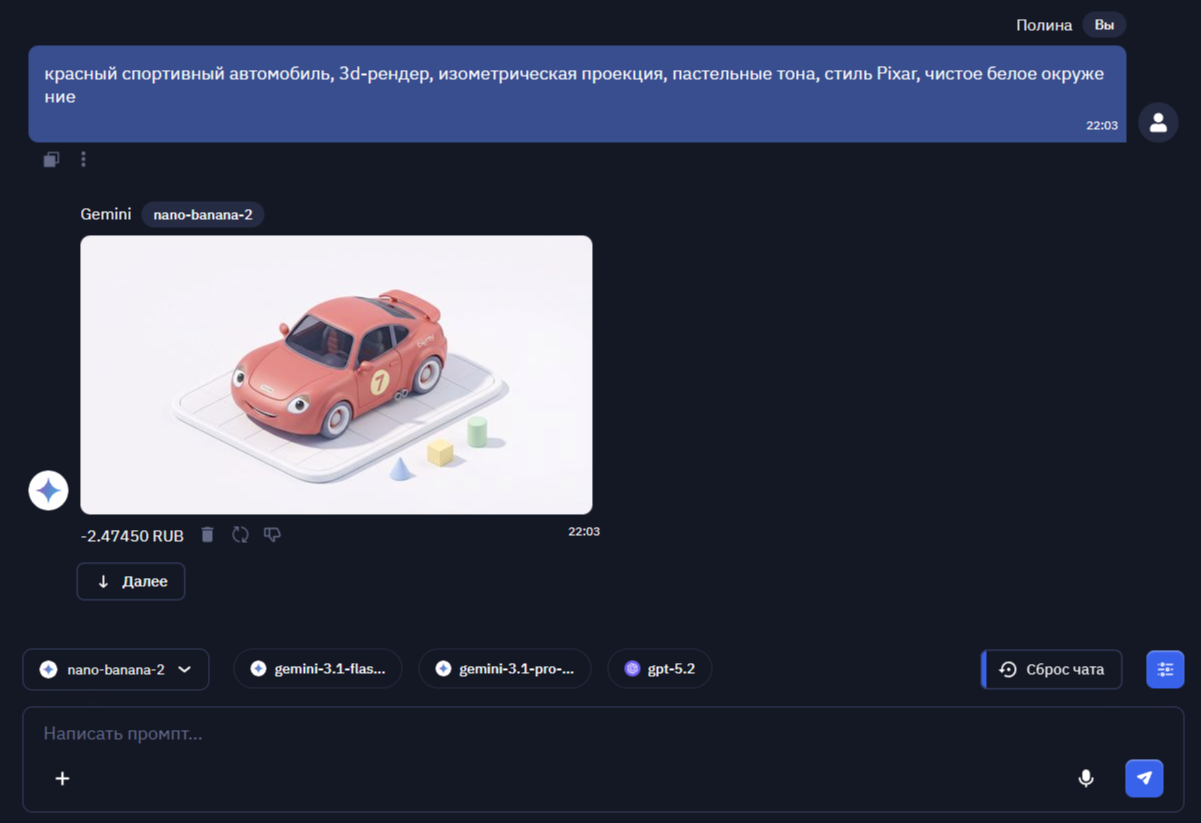The height and width of the screenshot is (823, 1201).
Task: Click the copy icon below user message
Action: coord(51,159)
